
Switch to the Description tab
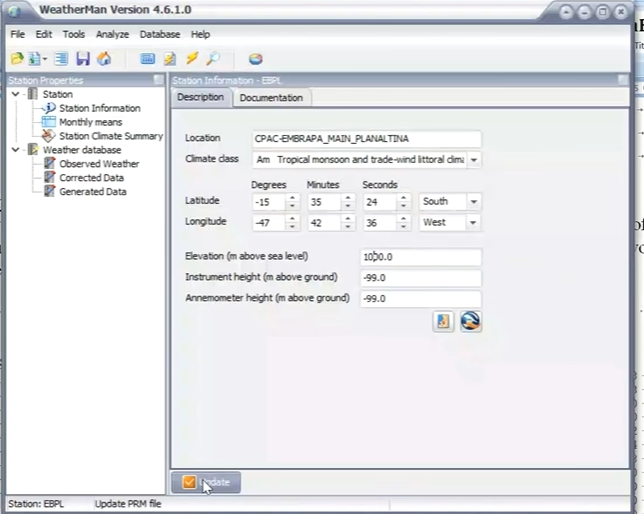pos(200,97)
